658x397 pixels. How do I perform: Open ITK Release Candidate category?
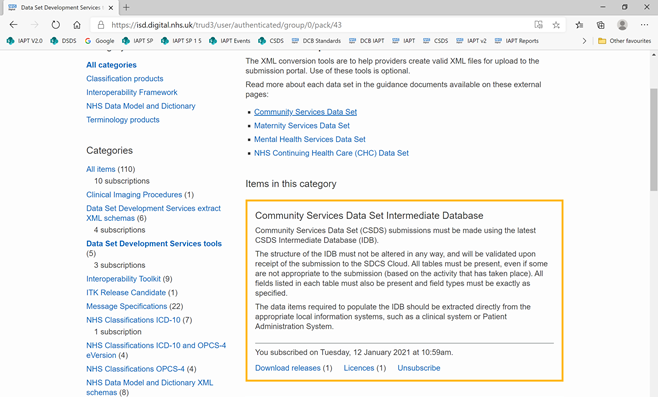(x=126, y=293)
